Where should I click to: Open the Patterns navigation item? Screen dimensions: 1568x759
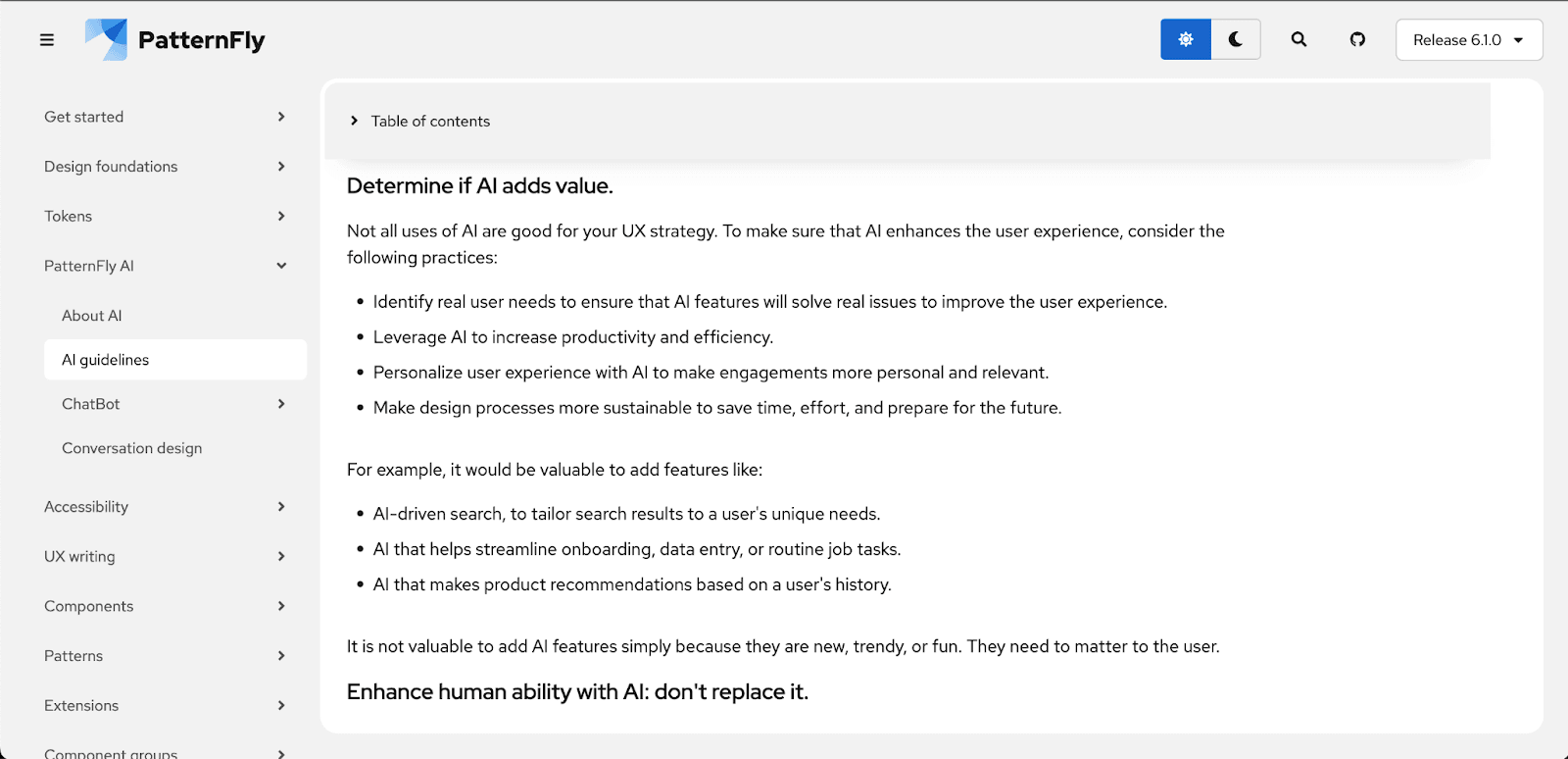167,656
